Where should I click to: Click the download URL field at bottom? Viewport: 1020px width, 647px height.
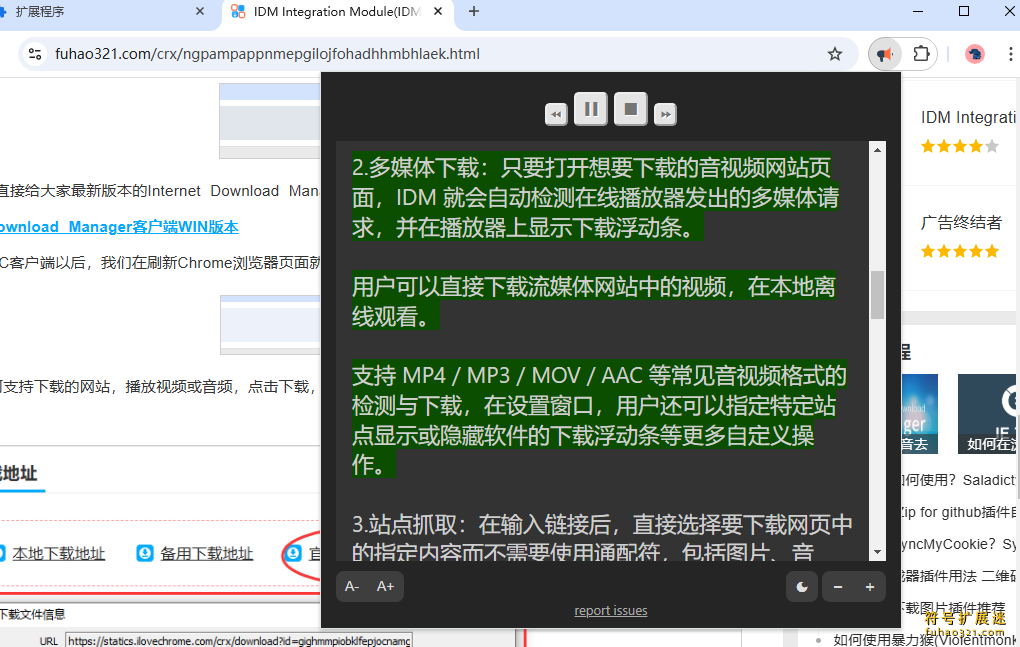(x=238, y=641)
